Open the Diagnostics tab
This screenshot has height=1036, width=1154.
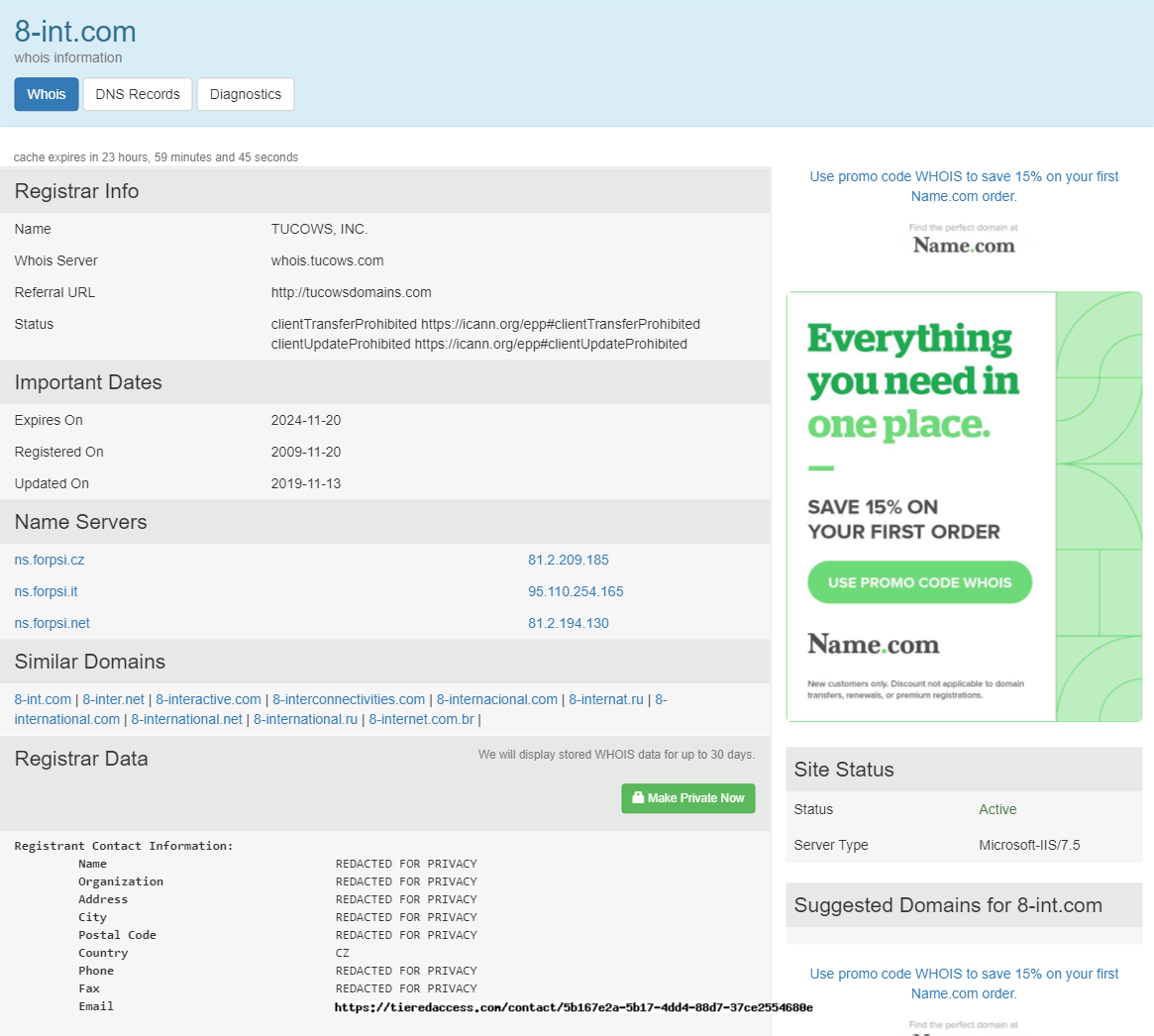[x=245, y=94]
